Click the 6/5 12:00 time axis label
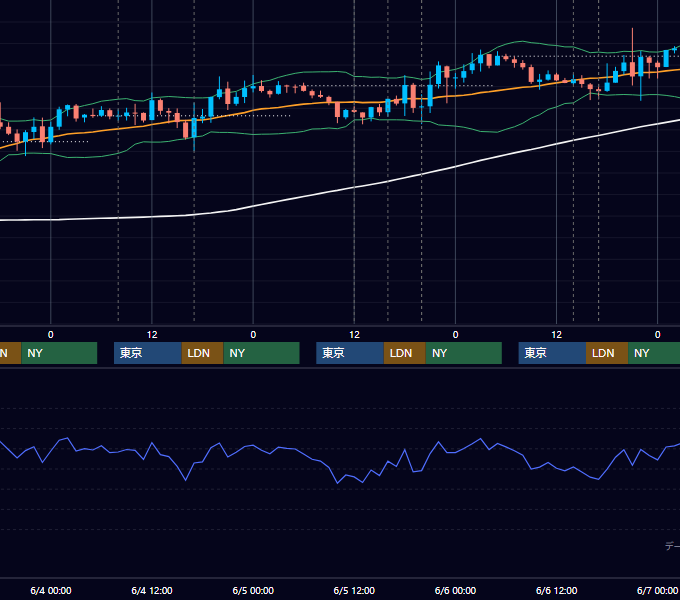Screen dimensions: 680x600 pyautogui.click(x=354, y=590)
